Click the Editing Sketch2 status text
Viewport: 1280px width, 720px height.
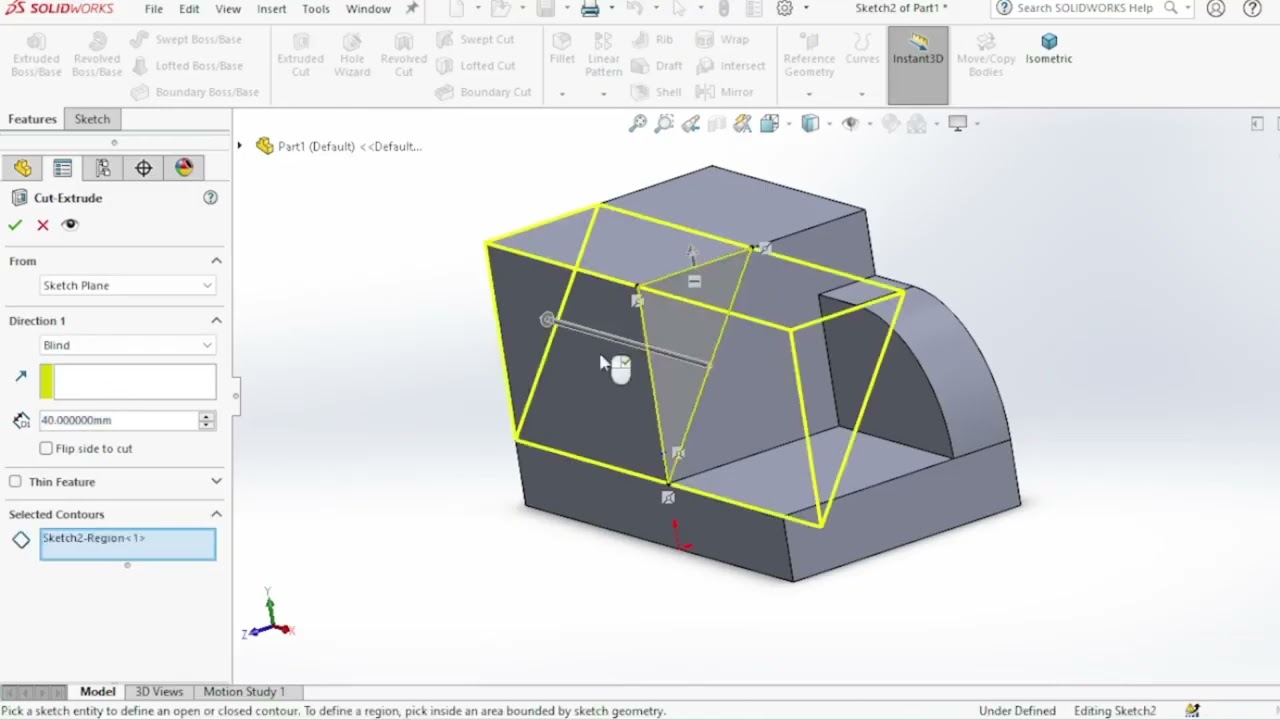tap(1115, 711)
